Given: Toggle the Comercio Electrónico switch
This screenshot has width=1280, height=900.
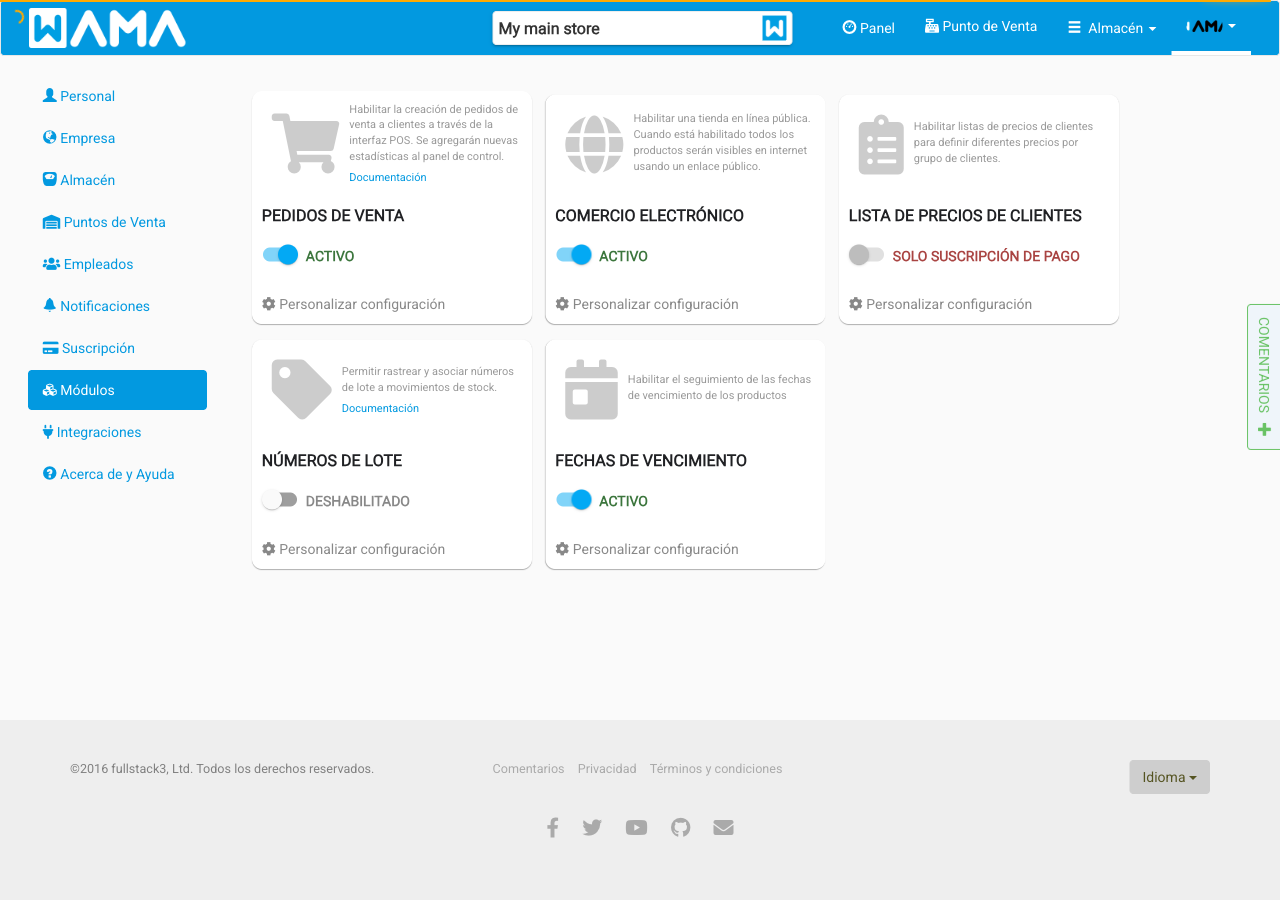Looking at the screenshot, I should pos(574,255).
